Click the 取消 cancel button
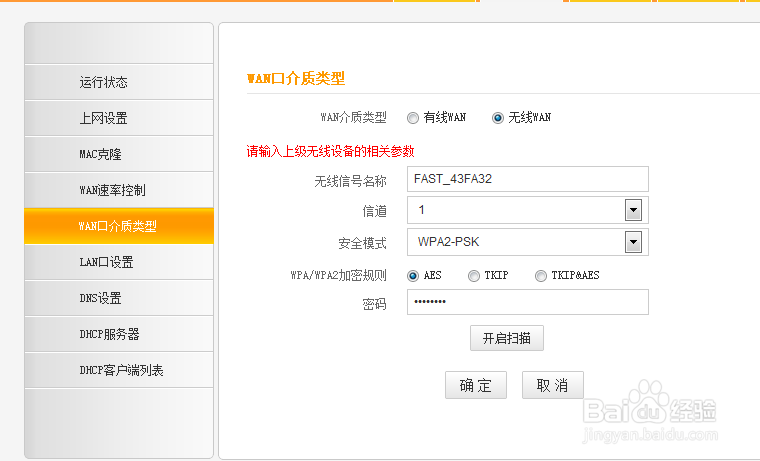Viewport: 760px width, 461px height. 553,385
